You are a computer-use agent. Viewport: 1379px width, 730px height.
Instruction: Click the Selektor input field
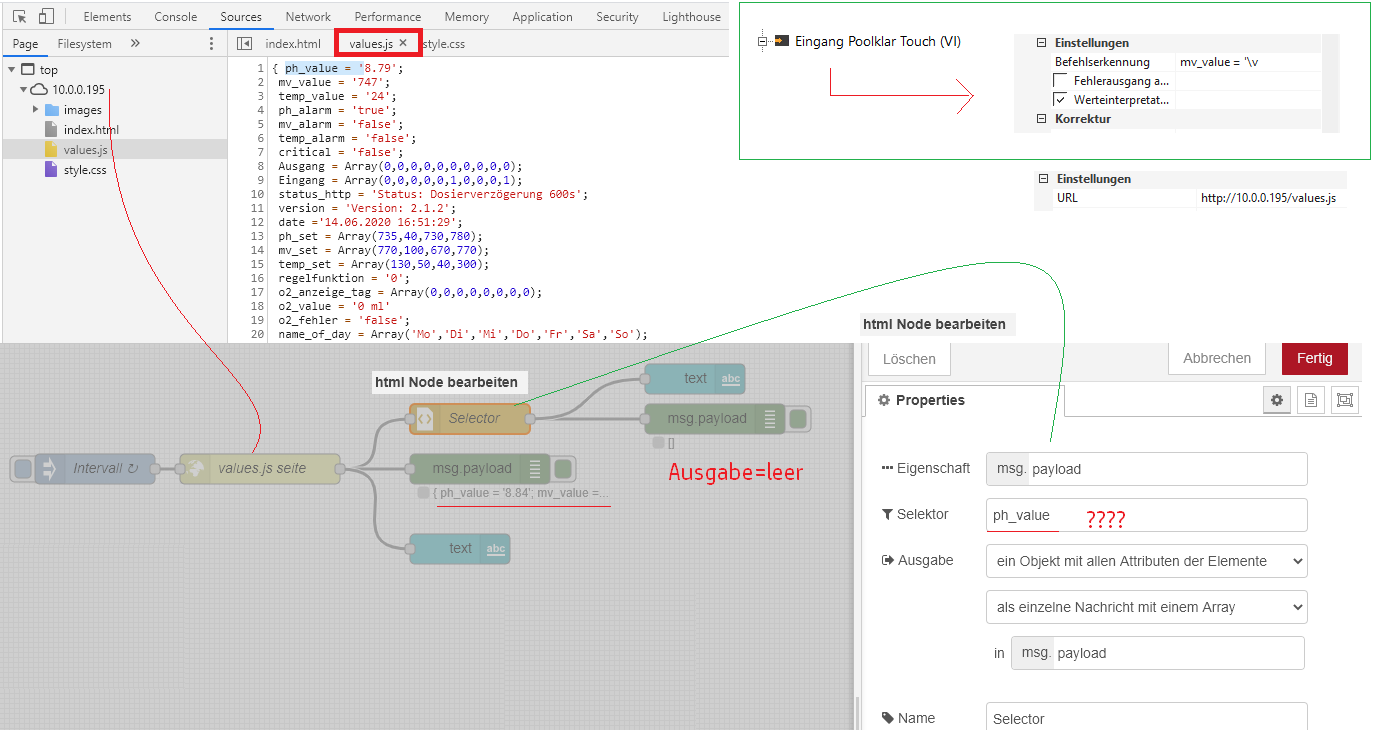click(x=1146, y=515)
